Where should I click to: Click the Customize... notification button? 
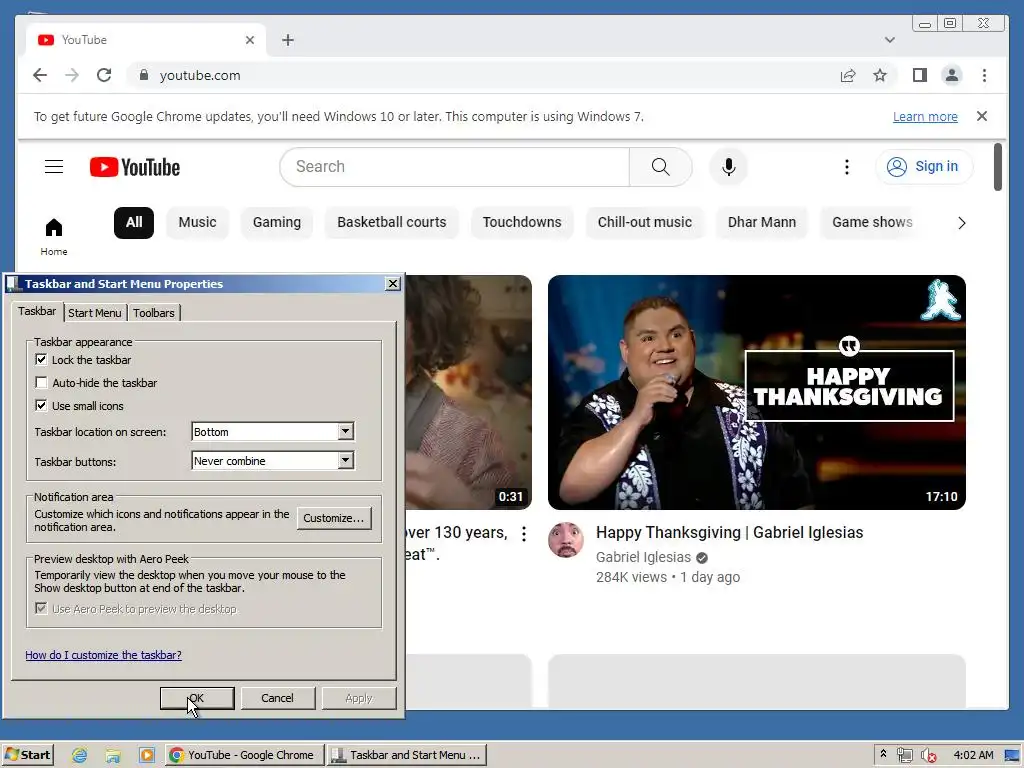334,518
